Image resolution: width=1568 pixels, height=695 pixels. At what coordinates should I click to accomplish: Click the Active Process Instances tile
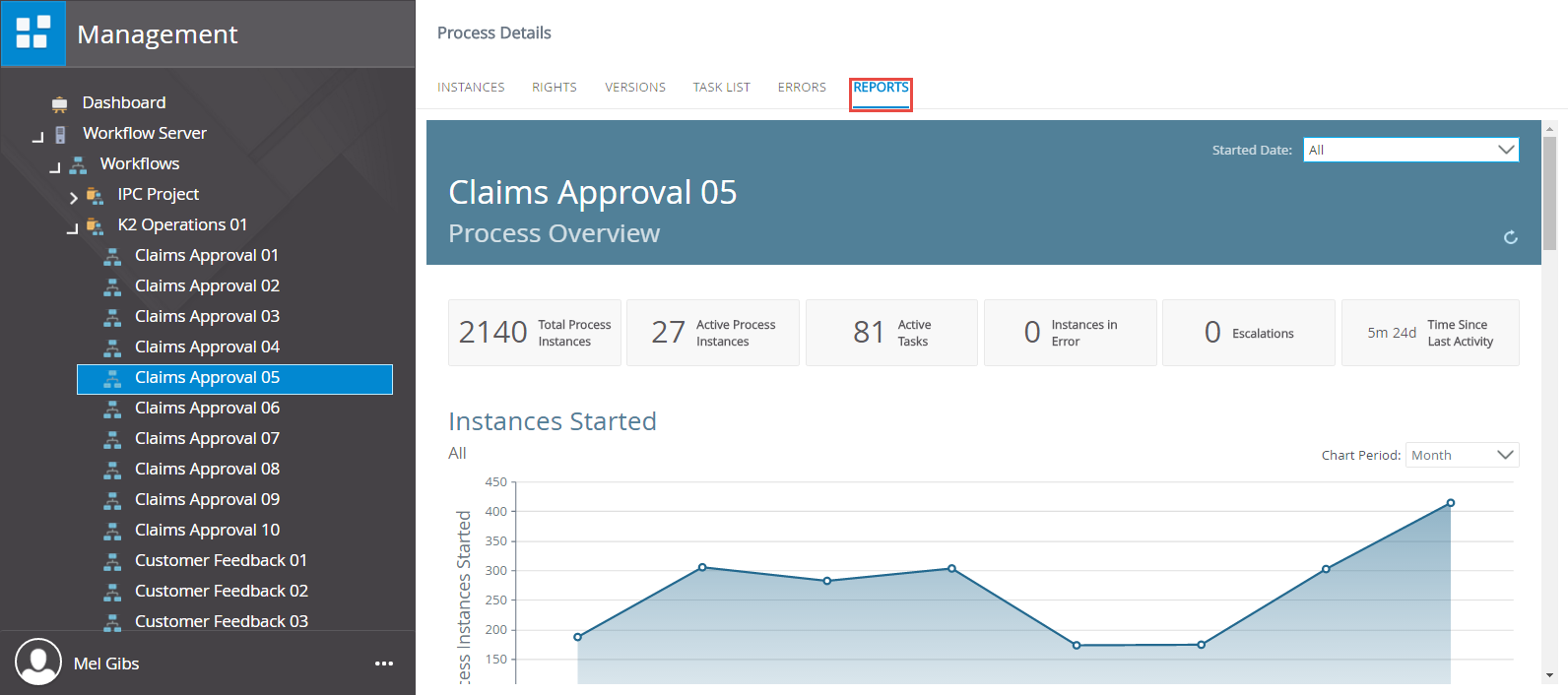[x=712, y=333]
